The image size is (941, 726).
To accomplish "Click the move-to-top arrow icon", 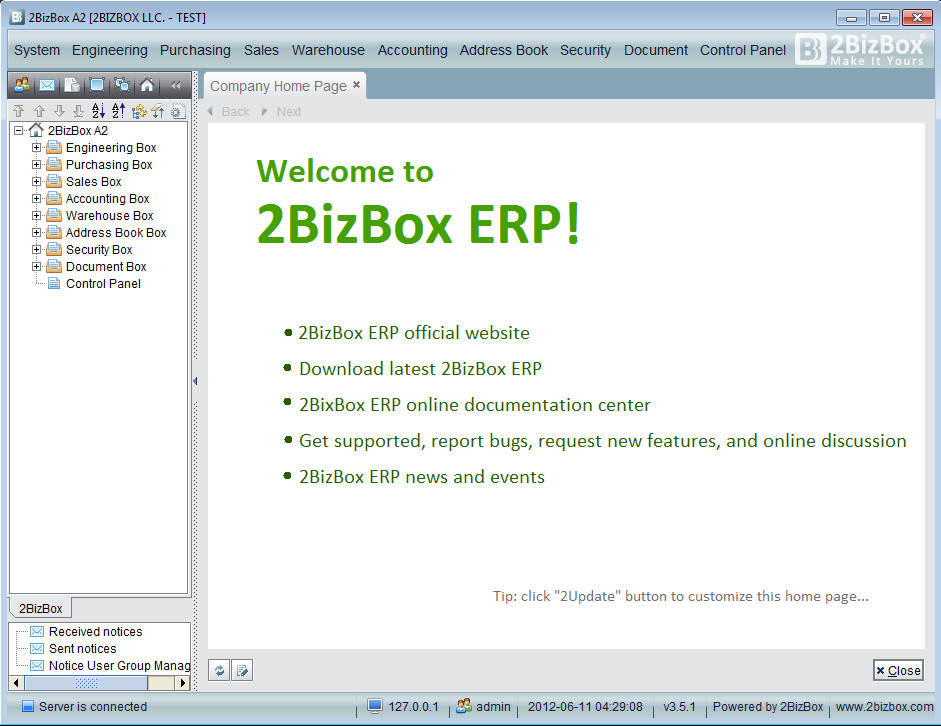I will 19,111.
